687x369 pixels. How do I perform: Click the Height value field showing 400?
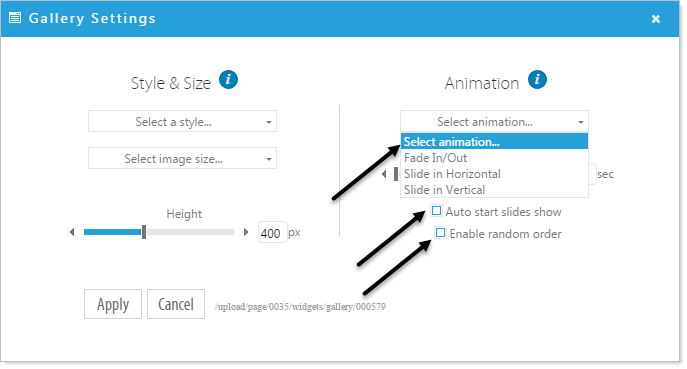point(272,233)
